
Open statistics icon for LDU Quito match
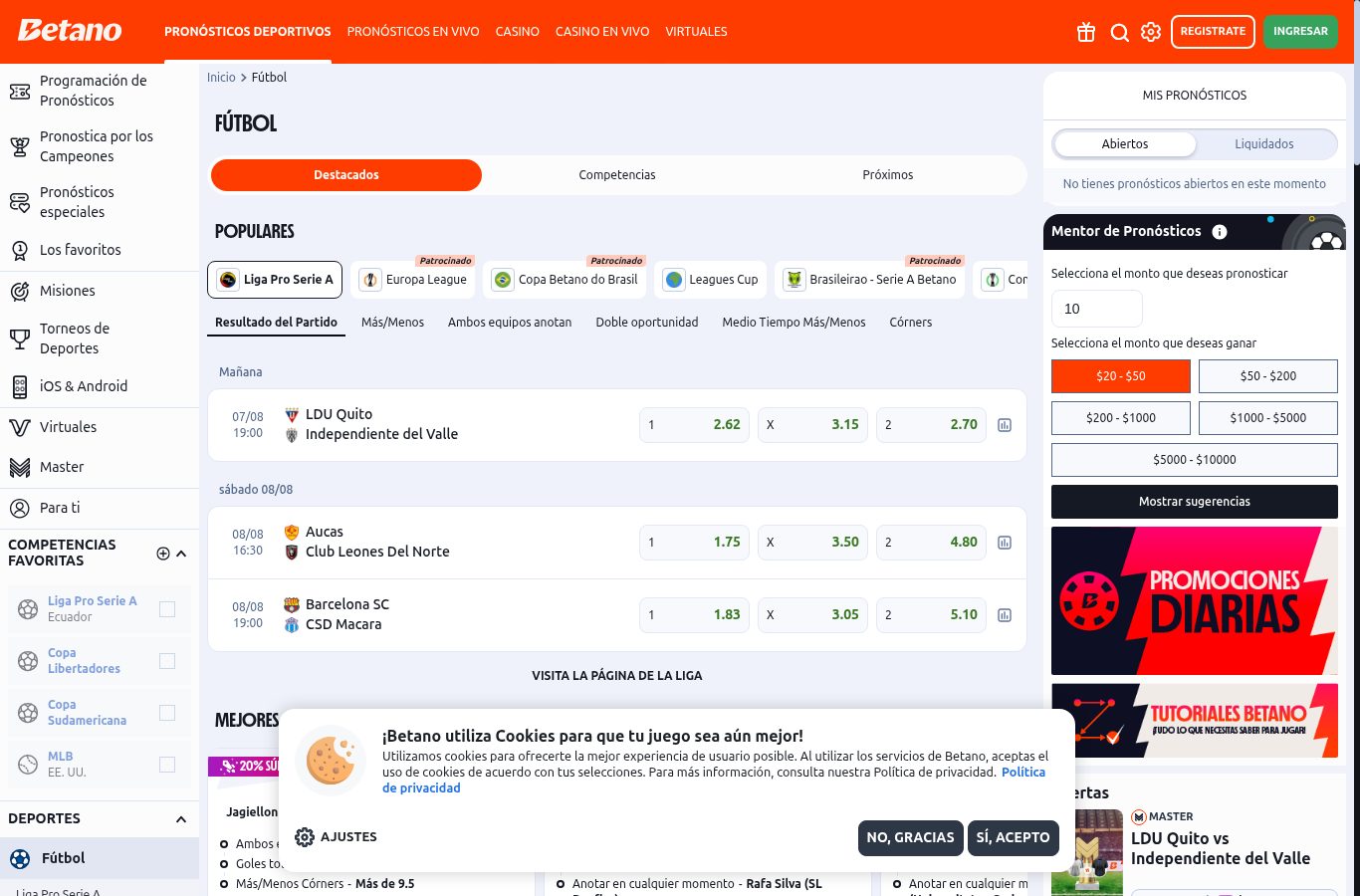coord(1005,425)
